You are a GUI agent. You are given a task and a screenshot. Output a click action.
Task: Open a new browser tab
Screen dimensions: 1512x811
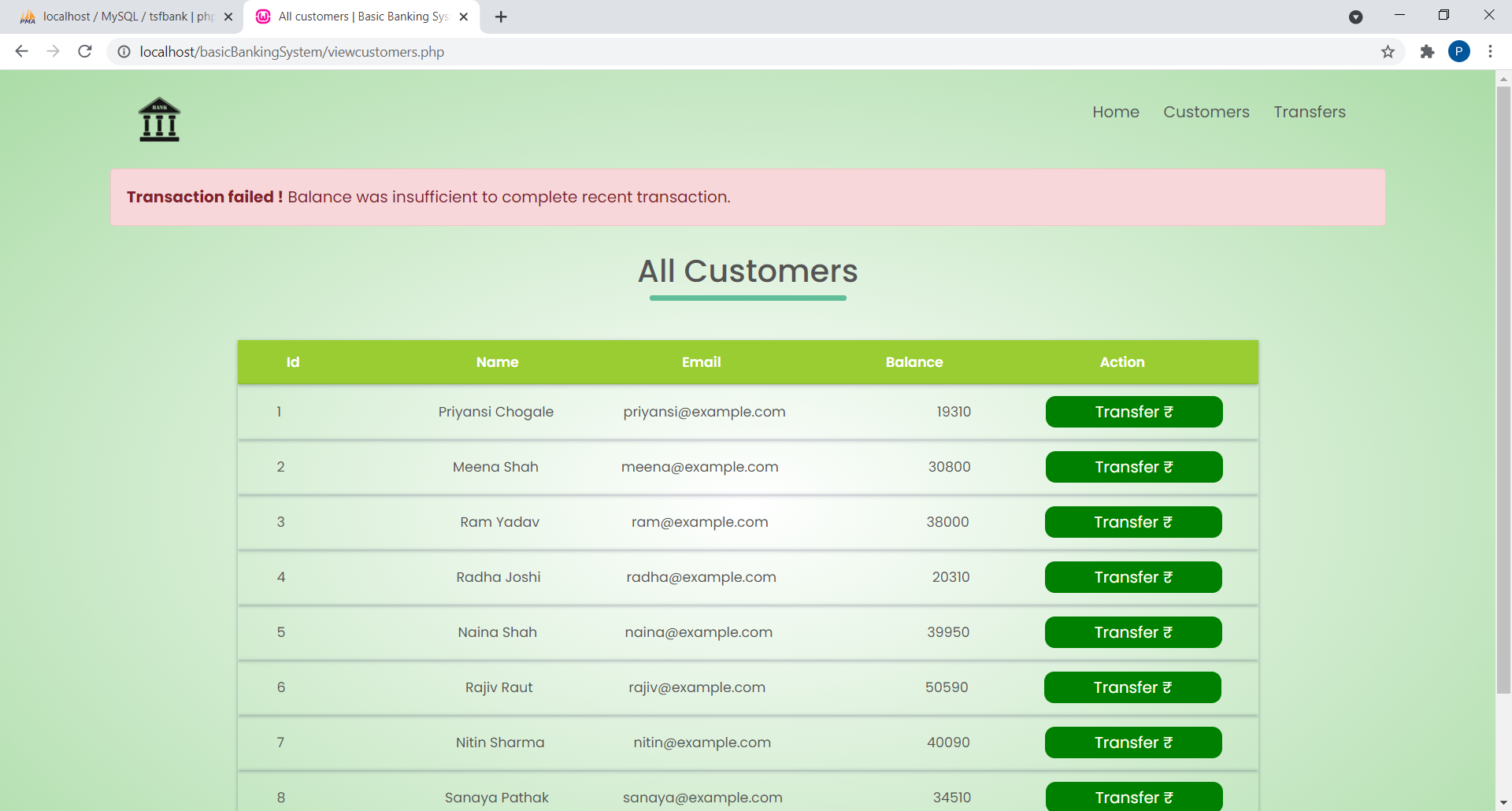[501, 16]
